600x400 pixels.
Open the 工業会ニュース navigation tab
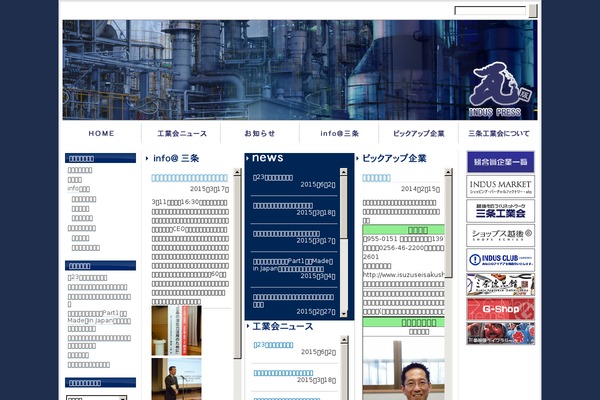pyautogui.click(x=182, y=133)
